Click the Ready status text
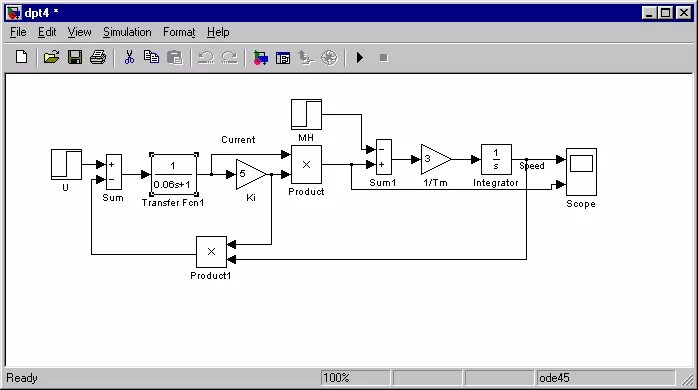 (22, 378)
